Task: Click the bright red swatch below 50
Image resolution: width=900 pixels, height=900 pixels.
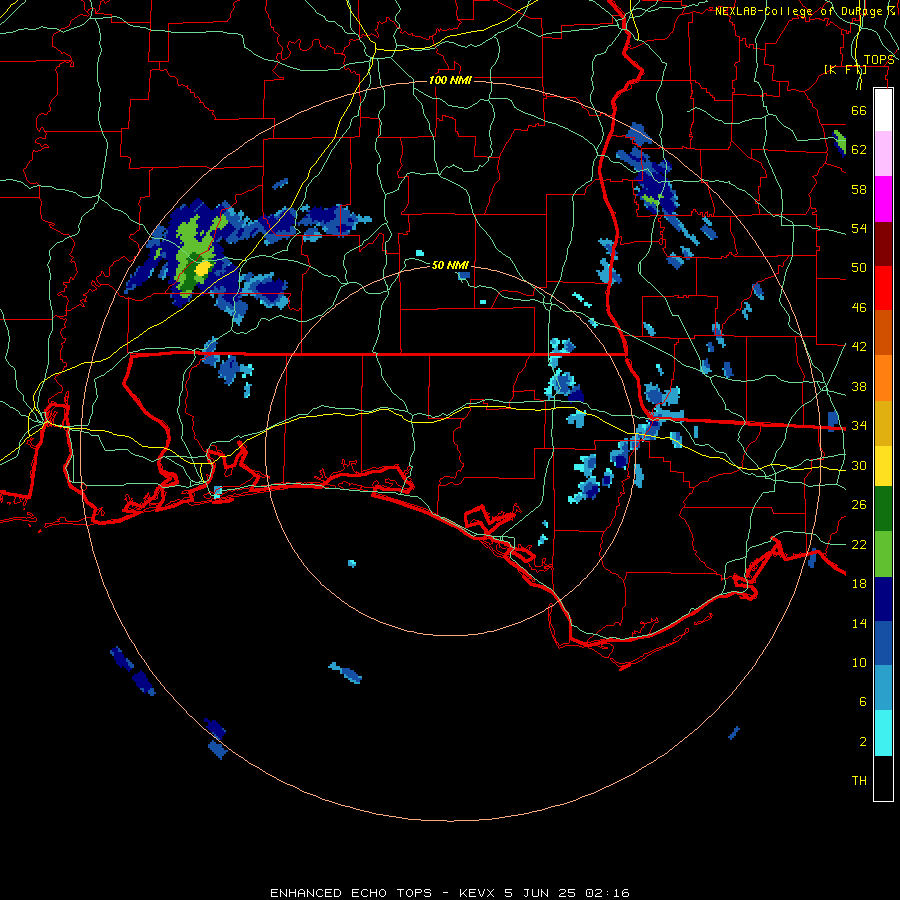Action: pos(883,288)
